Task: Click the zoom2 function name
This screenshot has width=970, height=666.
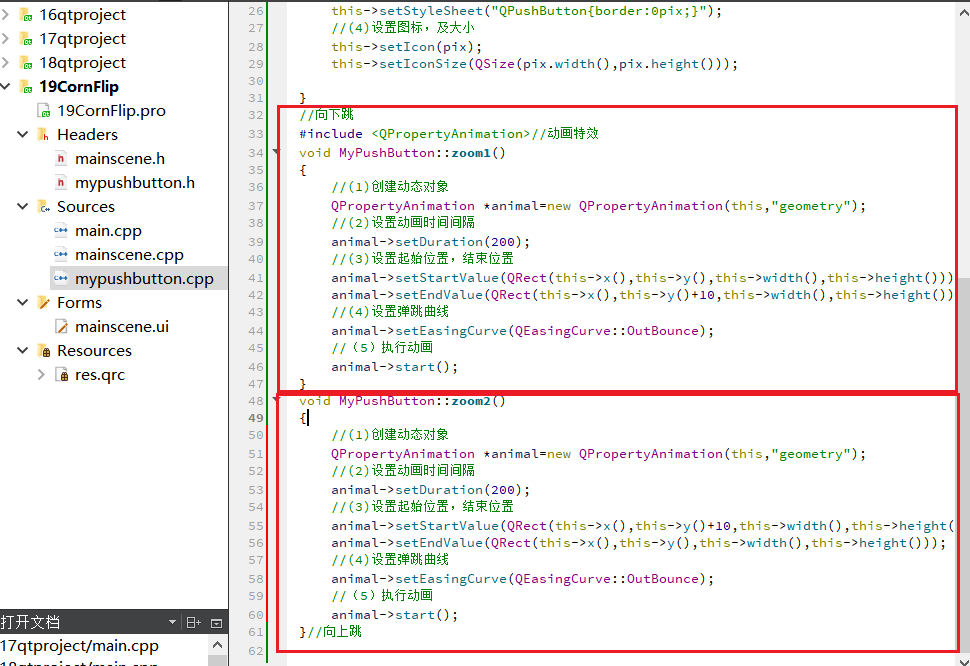Action: (x=471, y=401)
